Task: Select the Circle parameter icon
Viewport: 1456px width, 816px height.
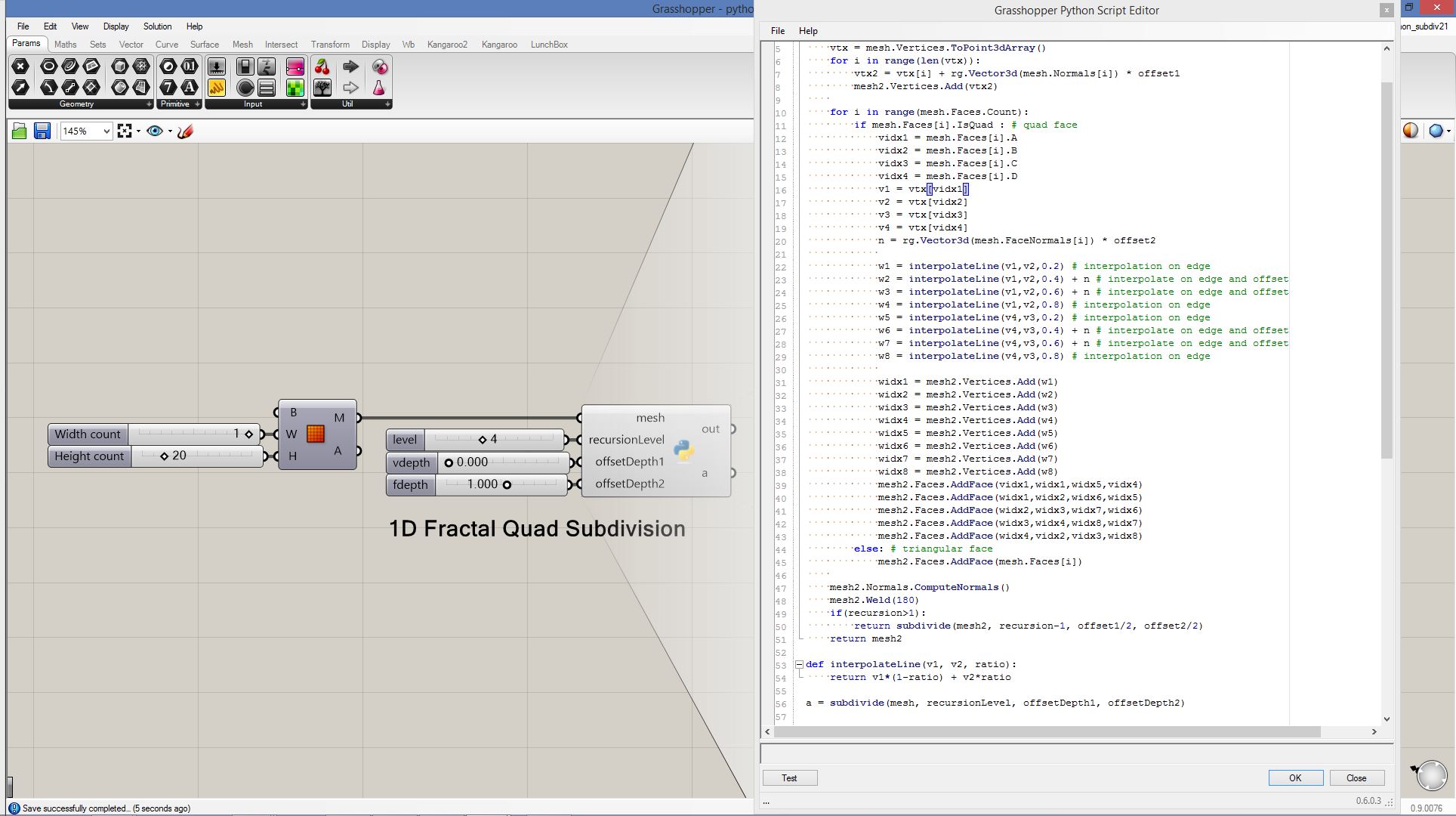Action: [x=48, y=66]
